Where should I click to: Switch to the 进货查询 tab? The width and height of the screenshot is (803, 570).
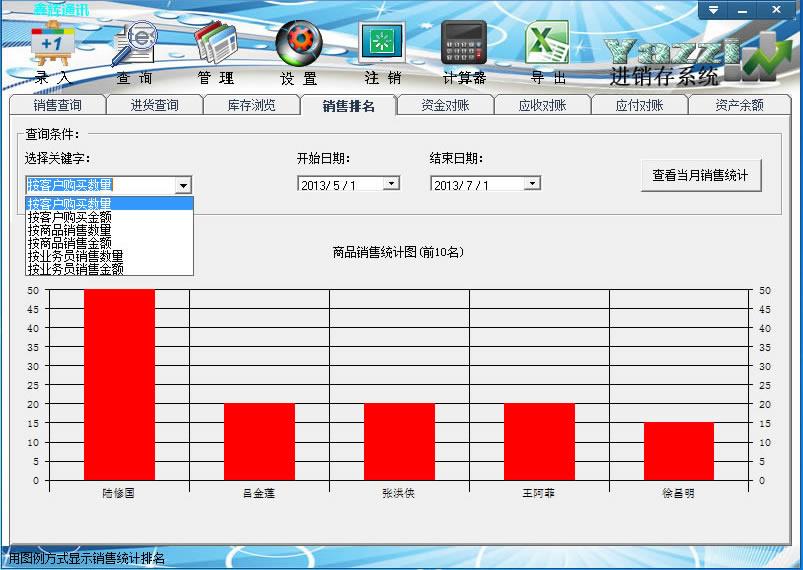click(x=155, y=105)
